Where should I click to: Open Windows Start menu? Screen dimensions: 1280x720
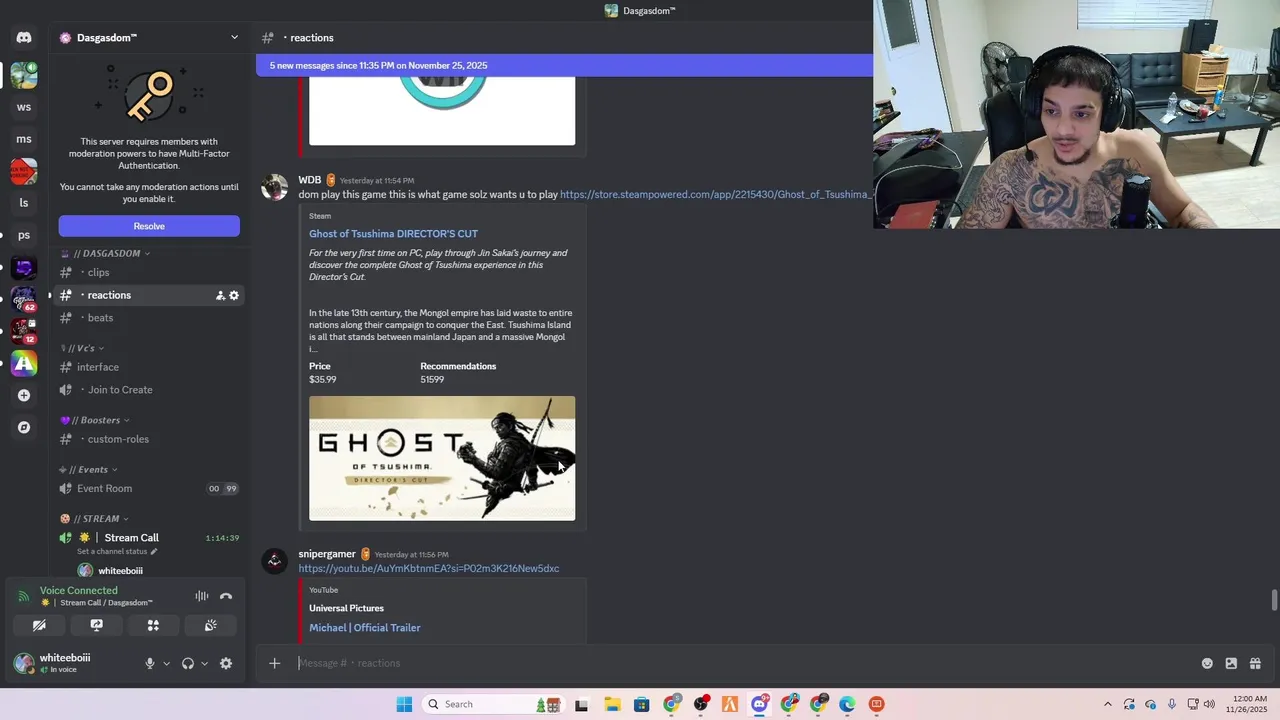coord(404,704)
